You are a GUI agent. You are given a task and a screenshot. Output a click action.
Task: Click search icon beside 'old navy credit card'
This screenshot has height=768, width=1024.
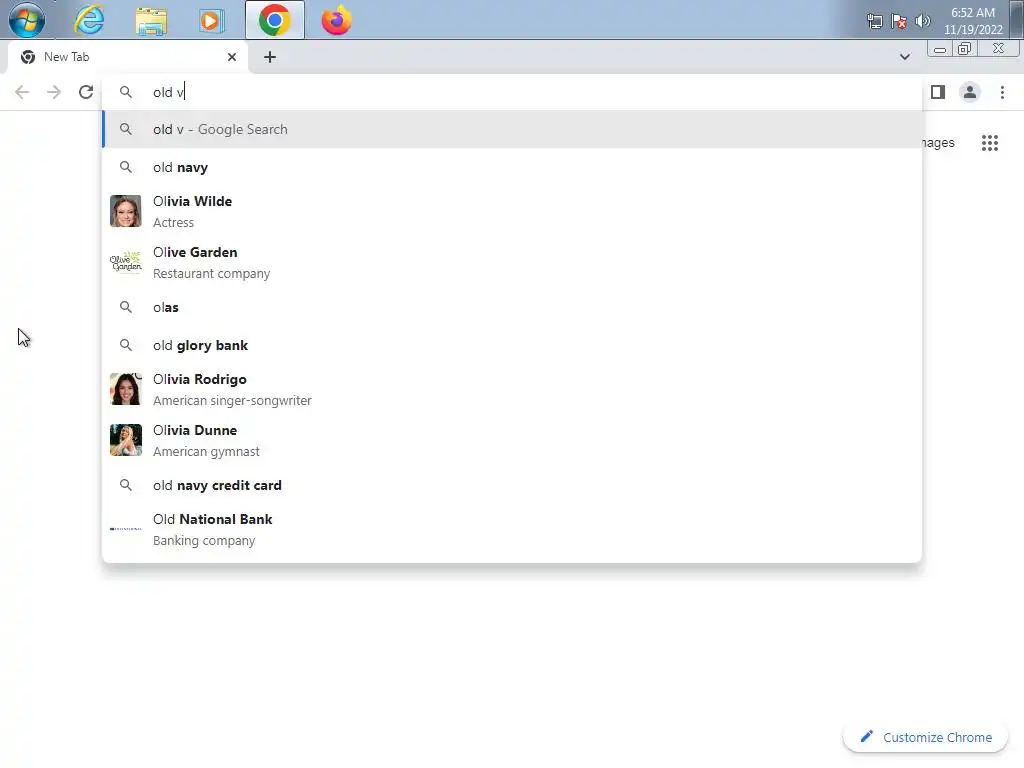pyautogui.click(x=125, y=485)
